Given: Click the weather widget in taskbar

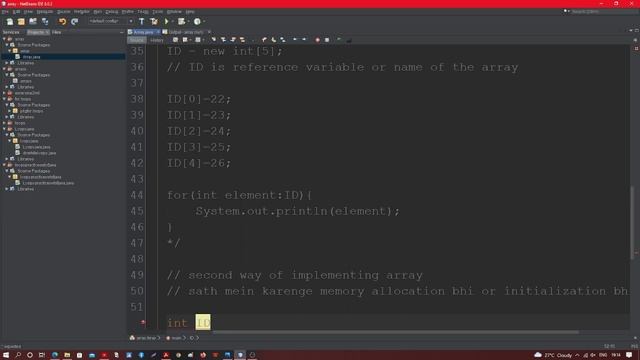Looking at the screenshot, I should coord(553,355).
